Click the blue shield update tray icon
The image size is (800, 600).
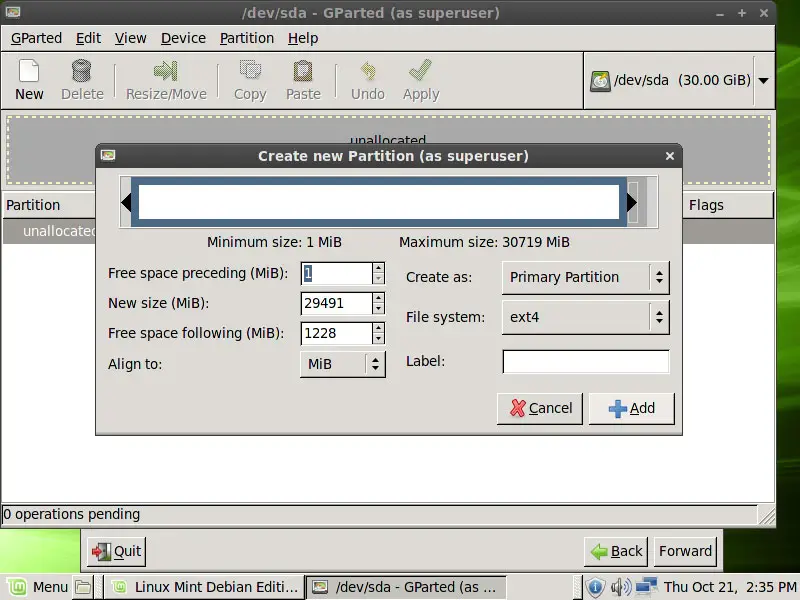[x=595, y=587]
